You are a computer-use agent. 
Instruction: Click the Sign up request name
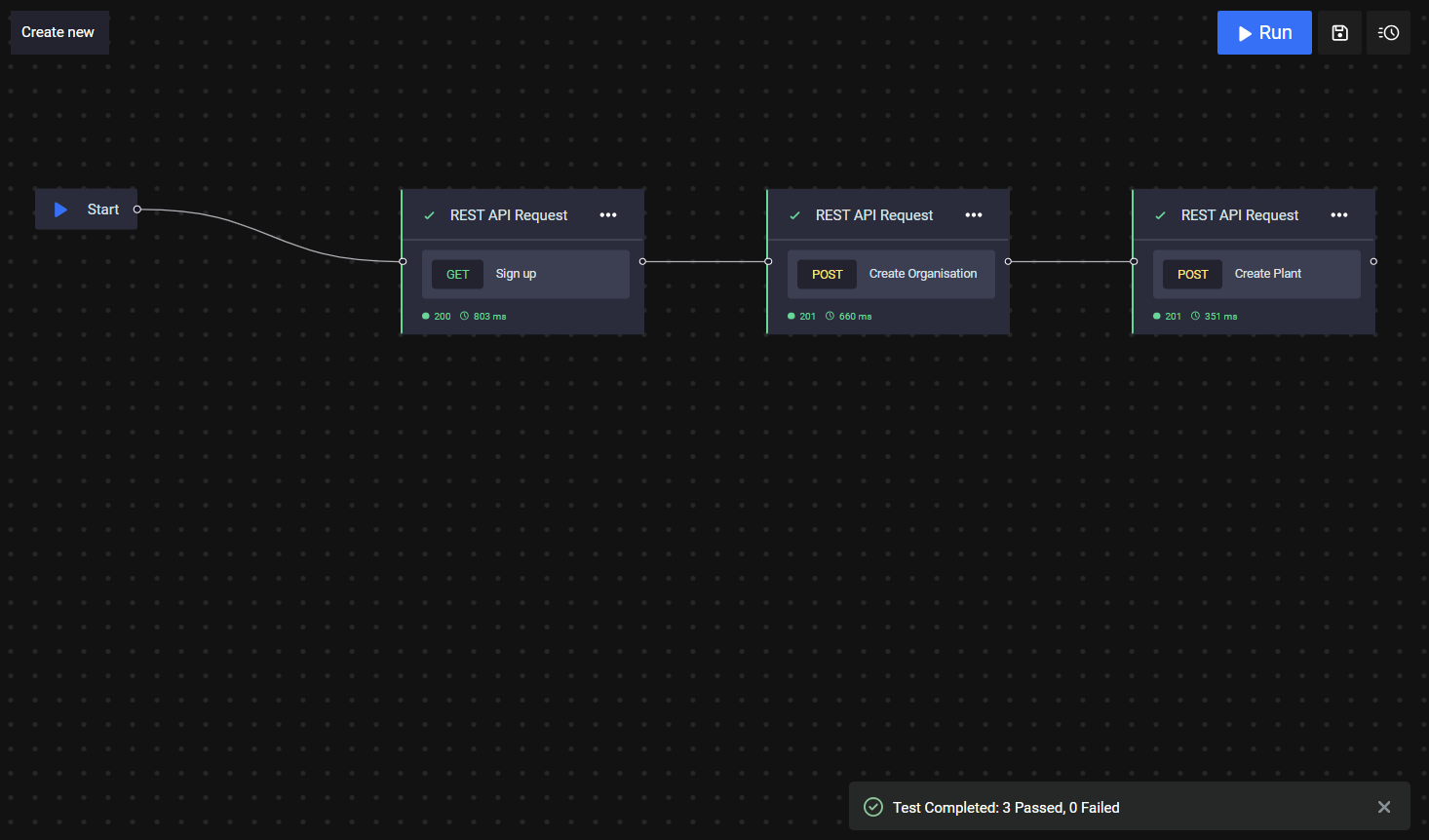pyautogui.click(x=516, y=274)
